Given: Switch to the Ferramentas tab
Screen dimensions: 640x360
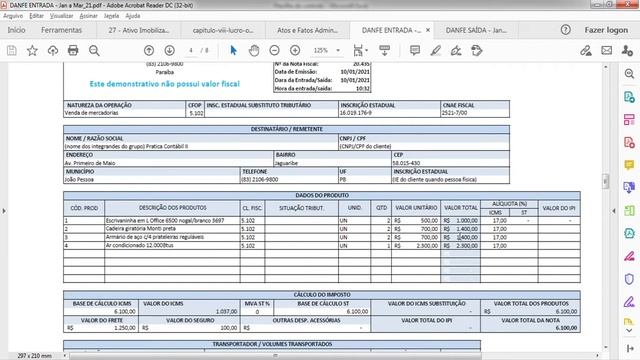Looking at the screenshot, I should pos(62,30).
